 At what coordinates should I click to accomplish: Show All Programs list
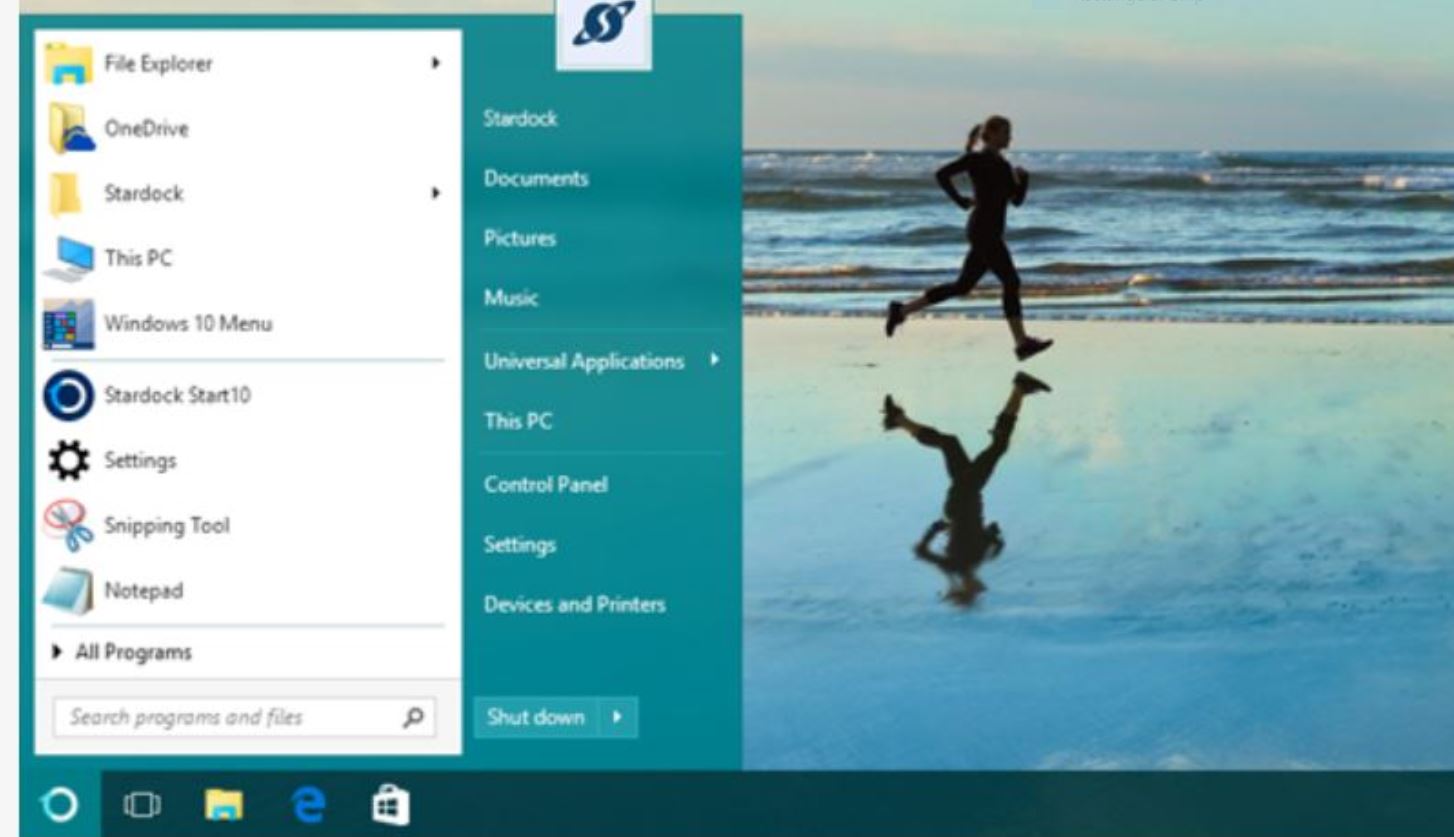(122, 653)
